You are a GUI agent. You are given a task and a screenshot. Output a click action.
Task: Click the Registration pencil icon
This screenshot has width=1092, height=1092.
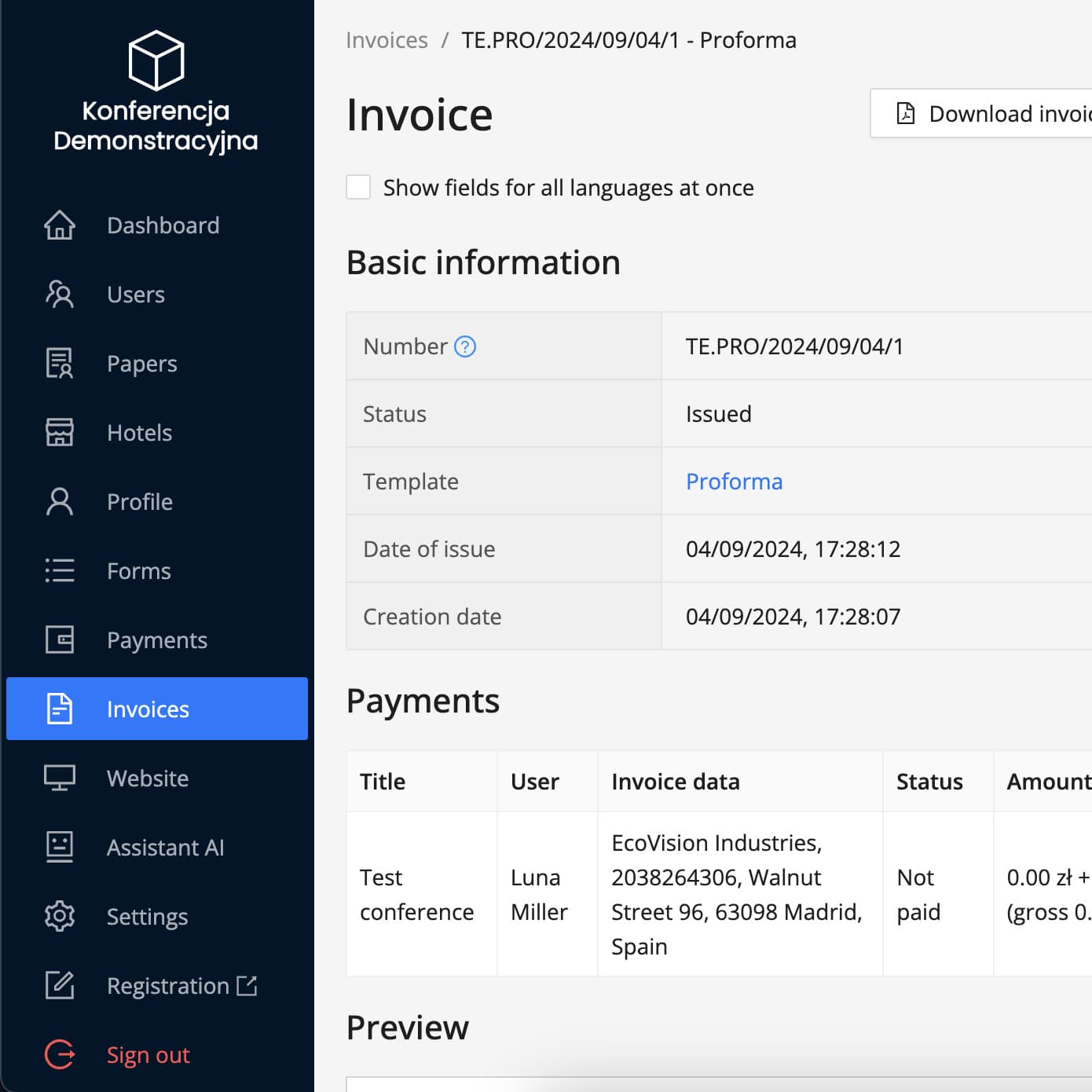point(60,986)
